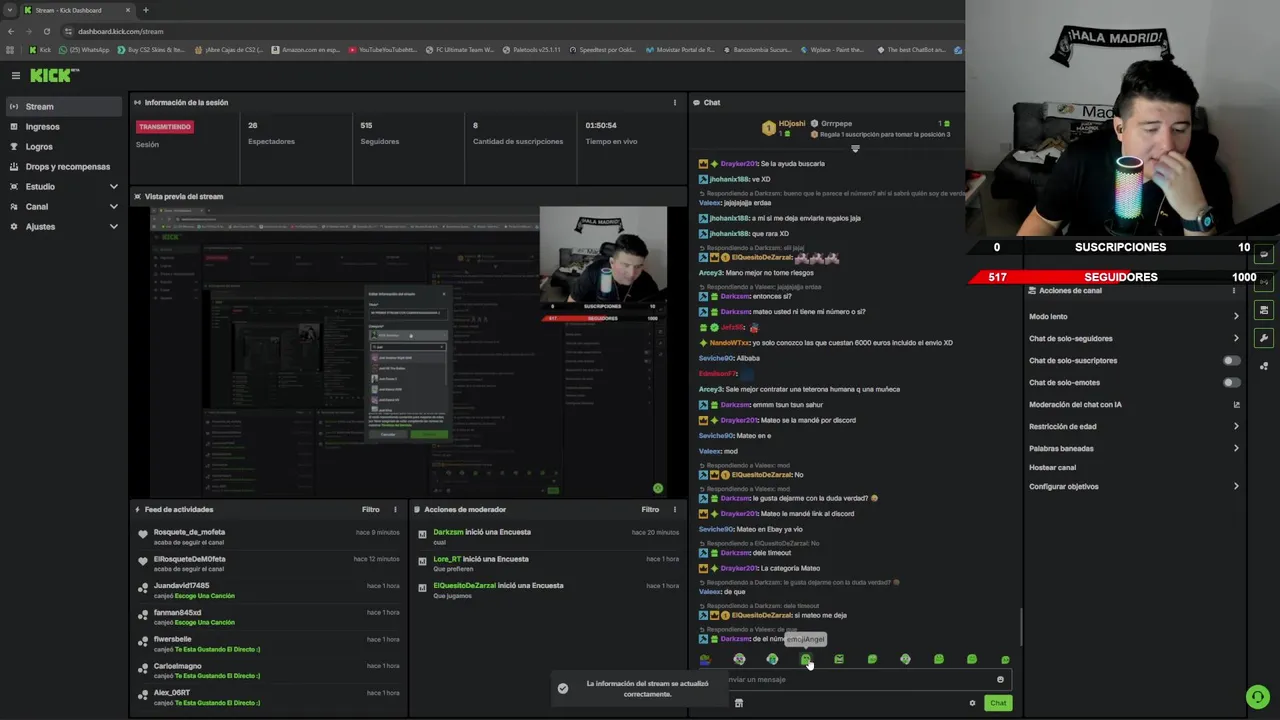Open Moderación del chat con IA
The image size is (1280, 720).
click(x=1134, y=405)
